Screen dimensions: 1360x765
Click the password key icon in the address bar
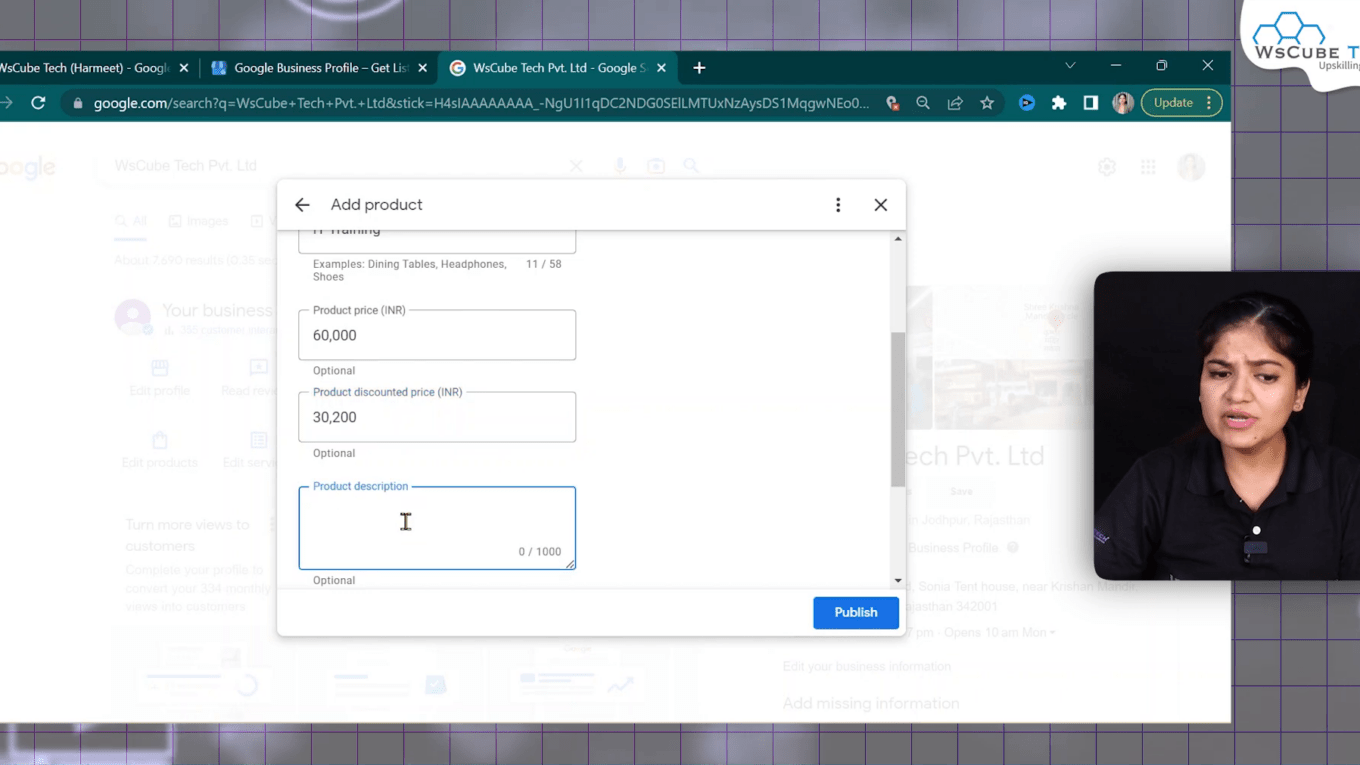[x=893, y=103]
